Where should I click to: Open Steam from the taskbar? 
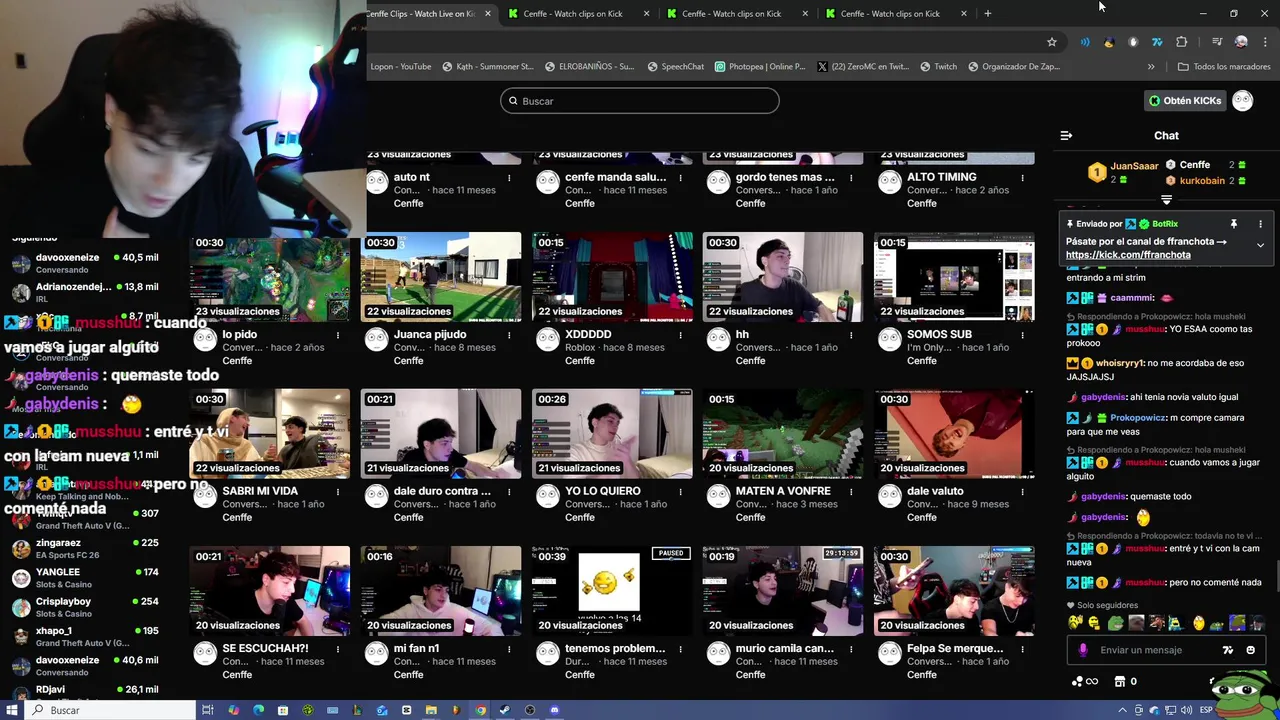click(x=505, y=710)
